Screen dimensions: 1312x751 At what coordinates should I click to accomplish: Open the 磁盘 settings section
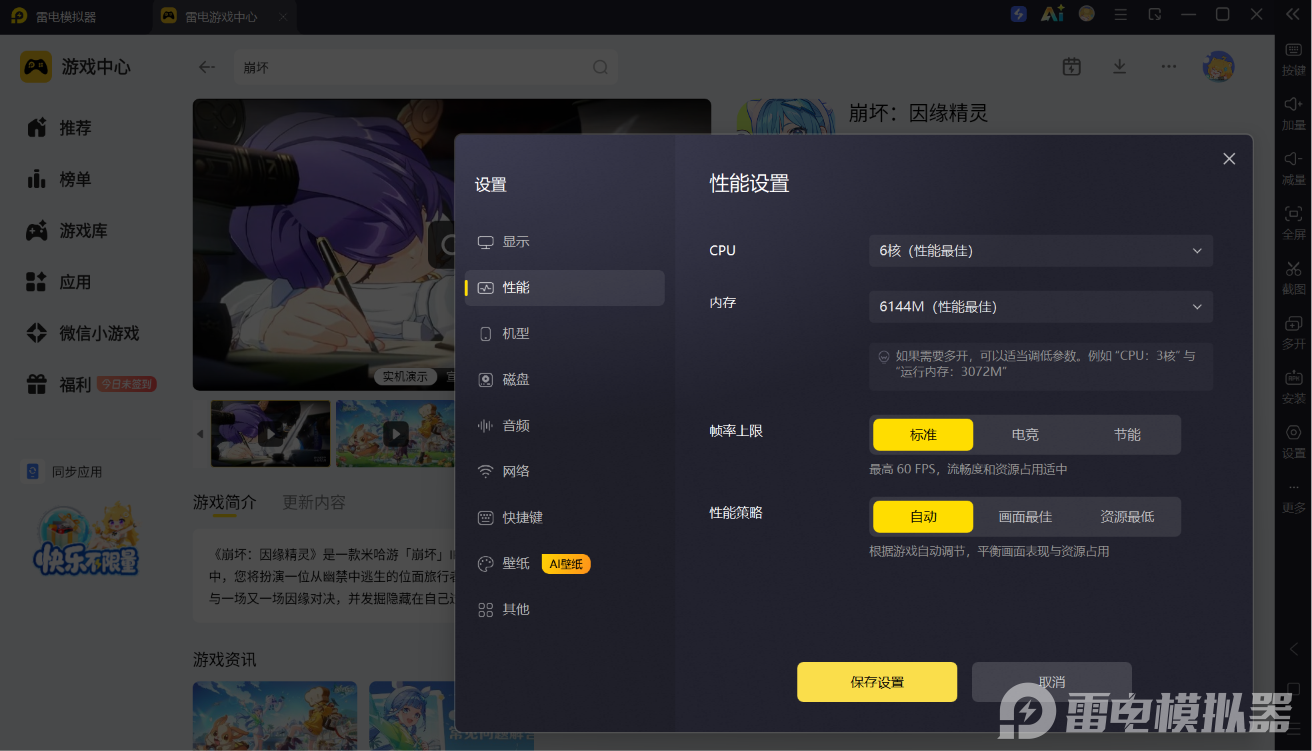[x=565, y=380]
